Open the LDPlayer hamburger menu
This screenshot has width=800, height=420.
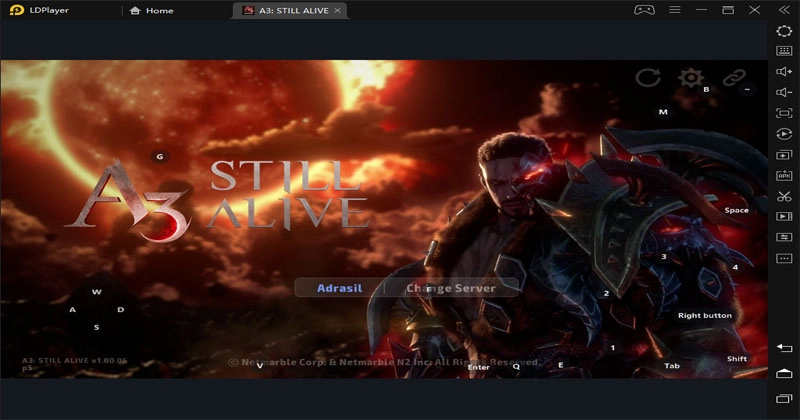pos(674,10)
